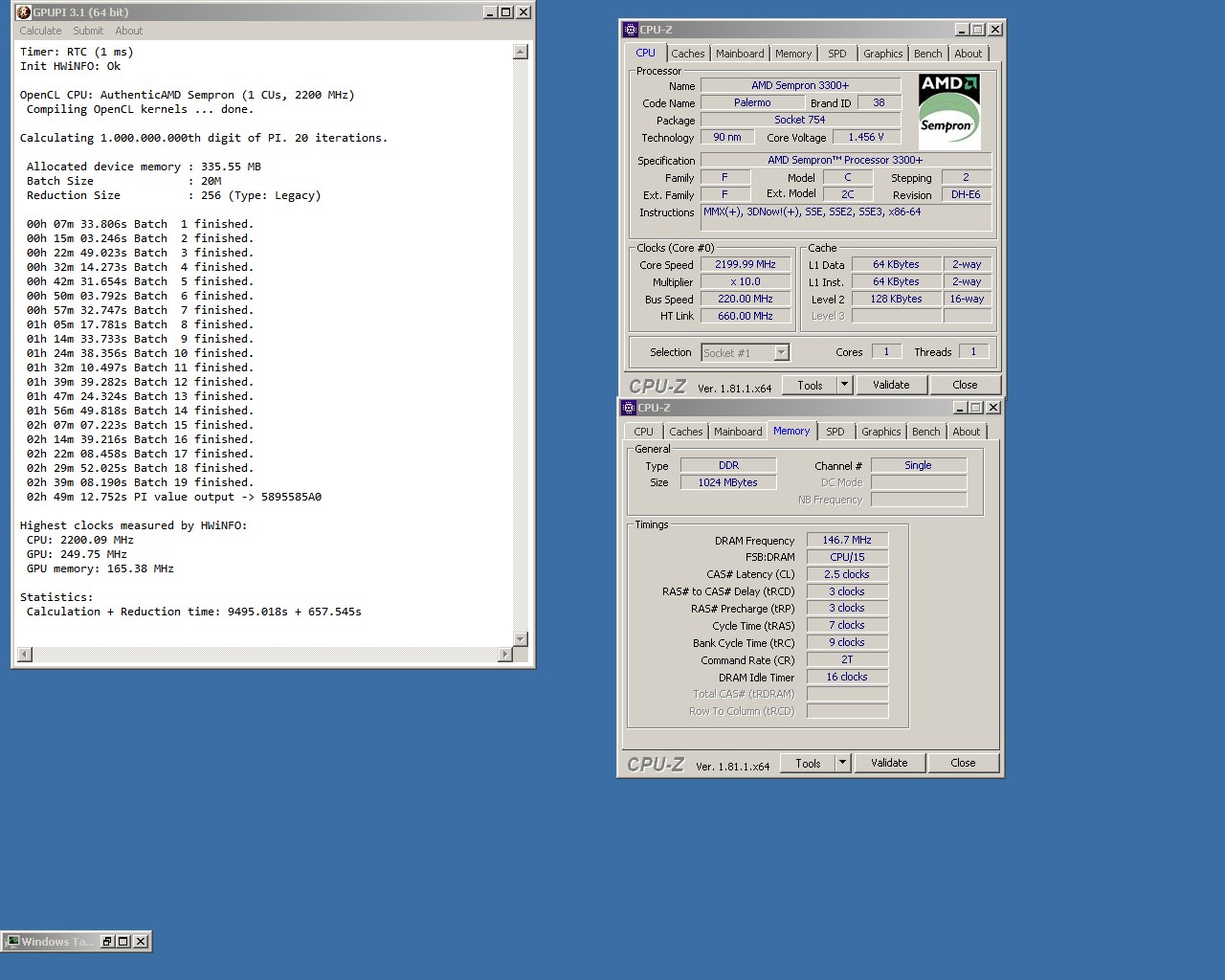Screen dimensions: 1225x980
Task: Maximize the minimized Windows Task Manager window
Action: tap(123, 942)
